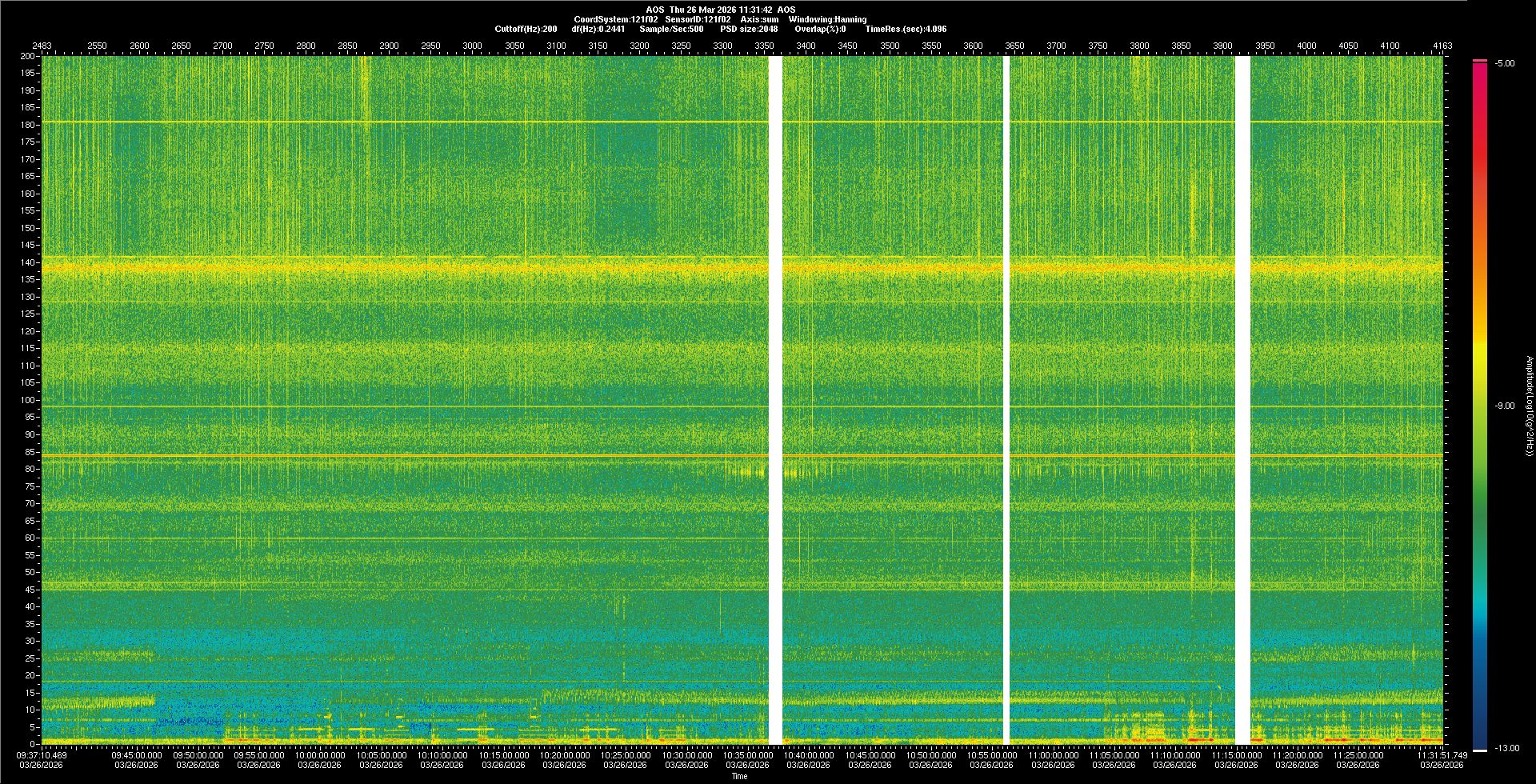Image resolution: width=1536 pixels, height=784 pixels.
Task: Click the PSD size:2048 header text
Action: [748, 29]
